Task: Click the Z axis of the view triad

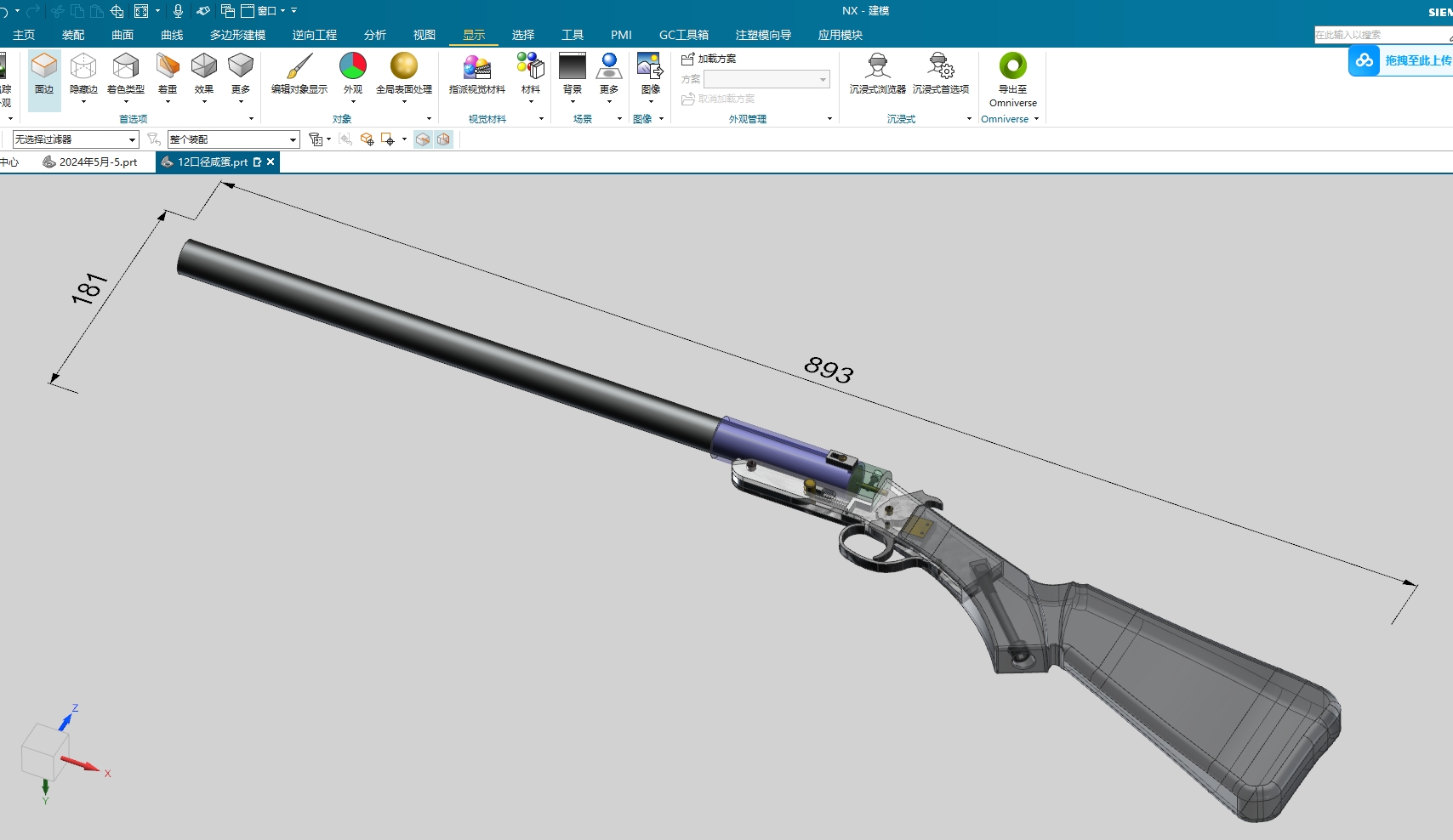Action: [75, 708]
